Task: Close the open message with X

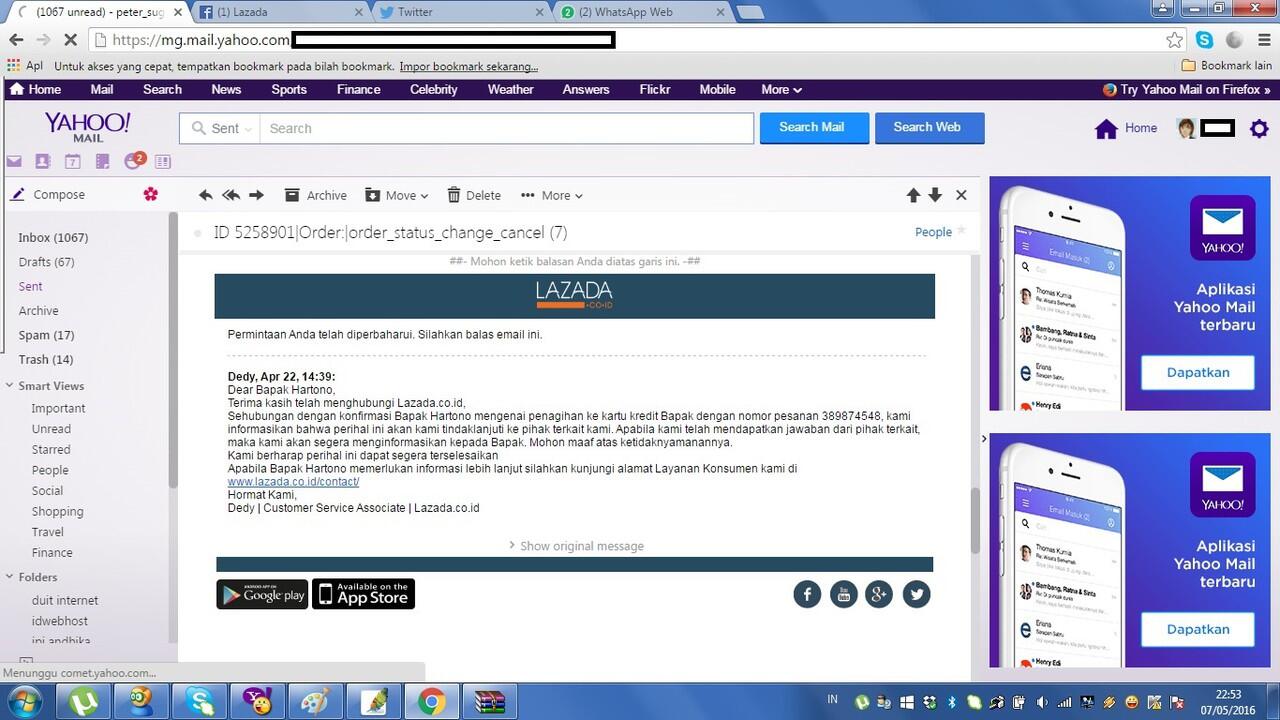Action: [961, 195]
